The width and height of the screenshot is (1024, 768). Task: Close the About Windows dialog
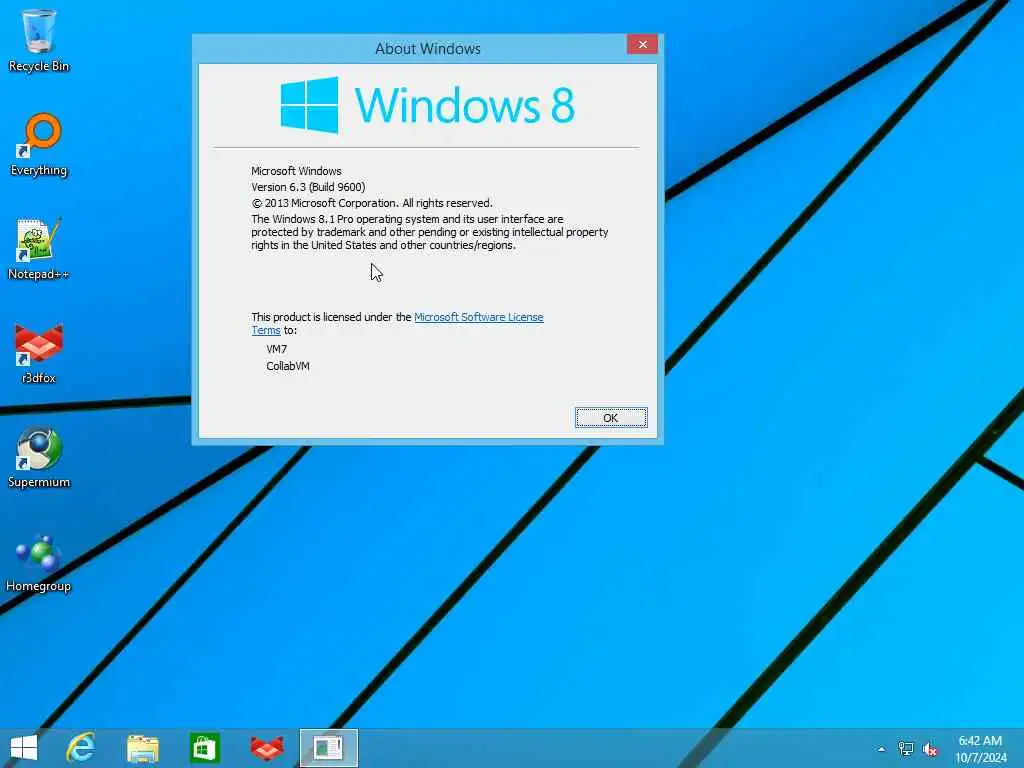tap(642, 44)
